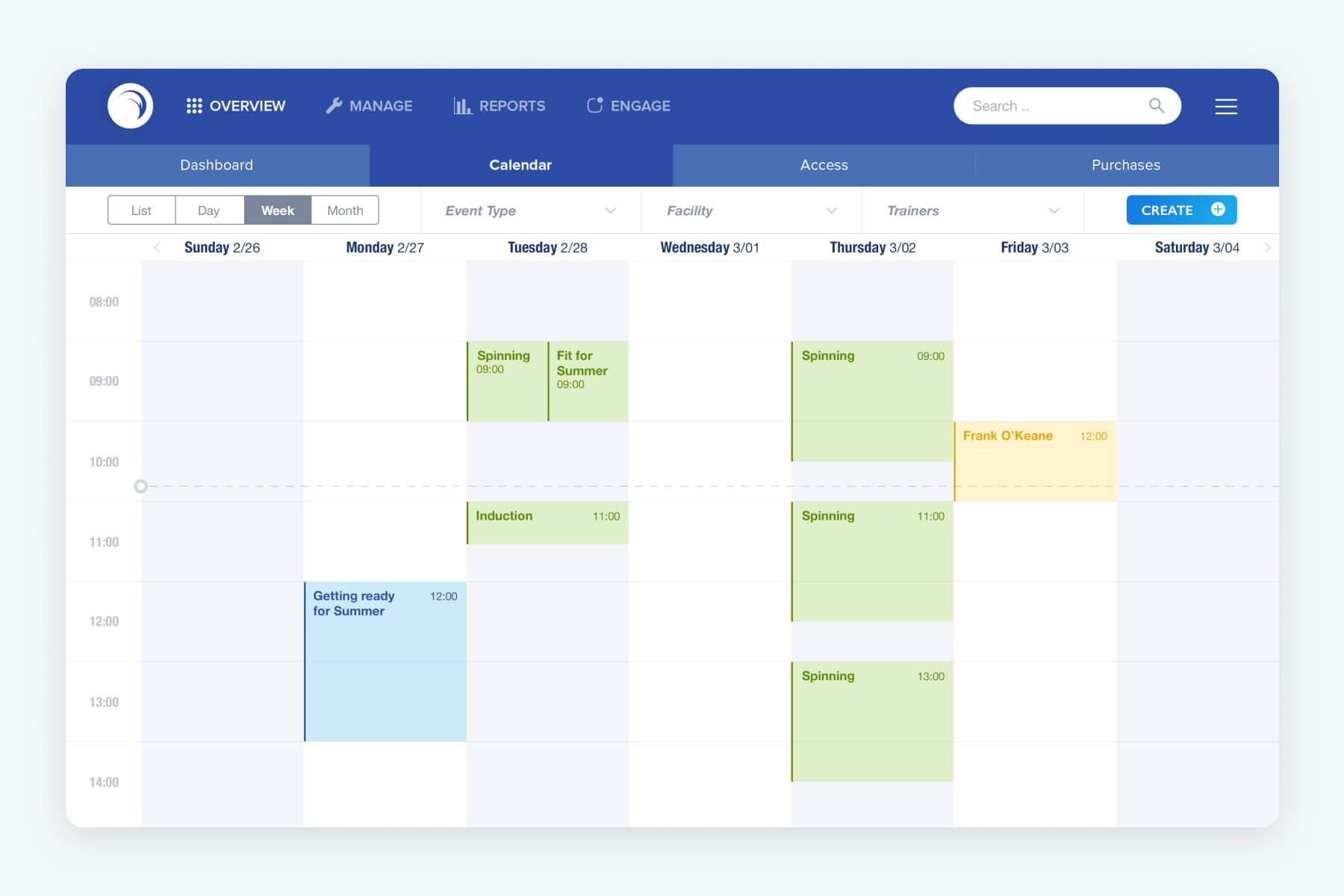Click the Wednesday 3/01 header
Viewport: 1344px width, 896px height.
click(x=710, y=247)
